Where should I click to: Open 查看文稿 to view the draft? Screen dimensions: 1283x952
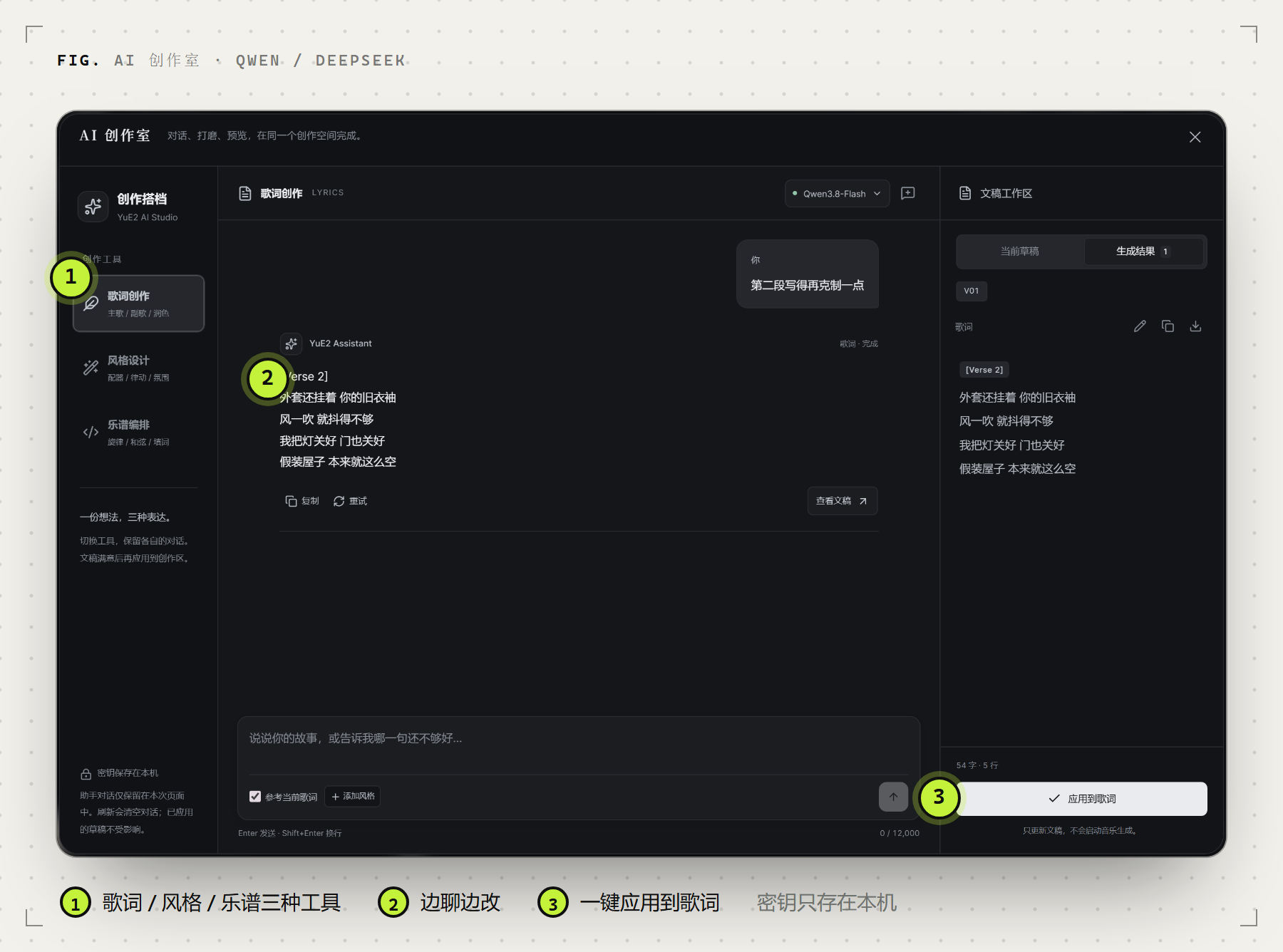click(x=842, y=501)
